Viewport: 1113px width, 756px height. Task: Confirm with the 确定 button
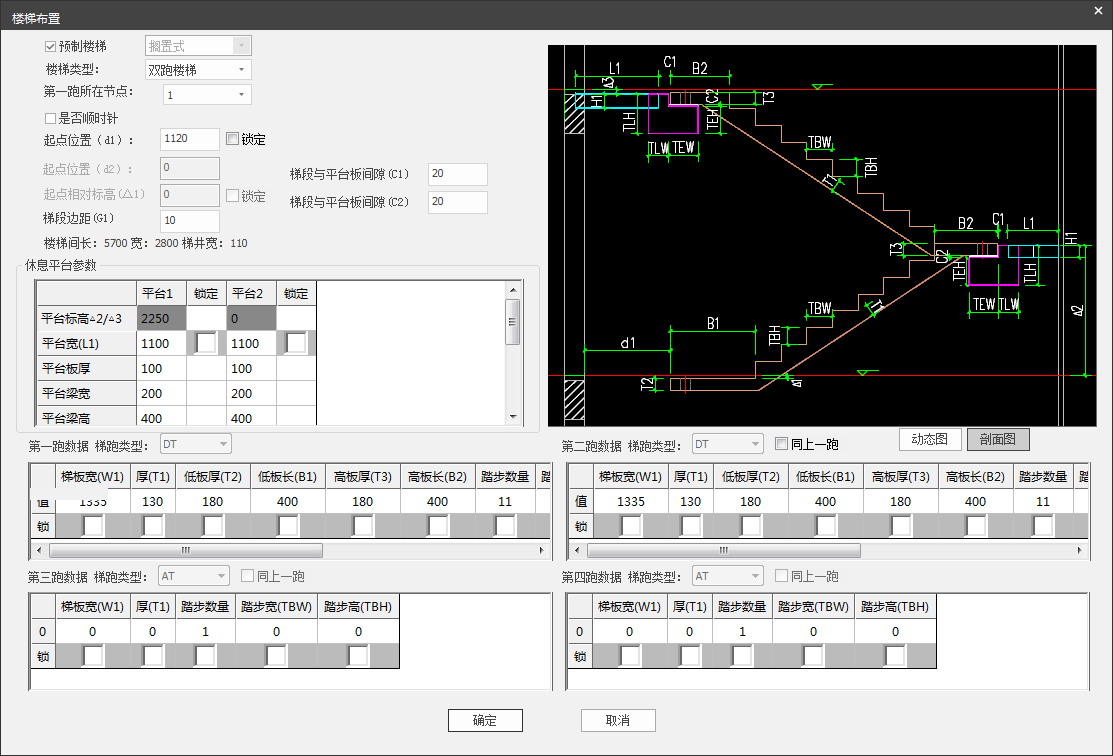coord(484,721)
